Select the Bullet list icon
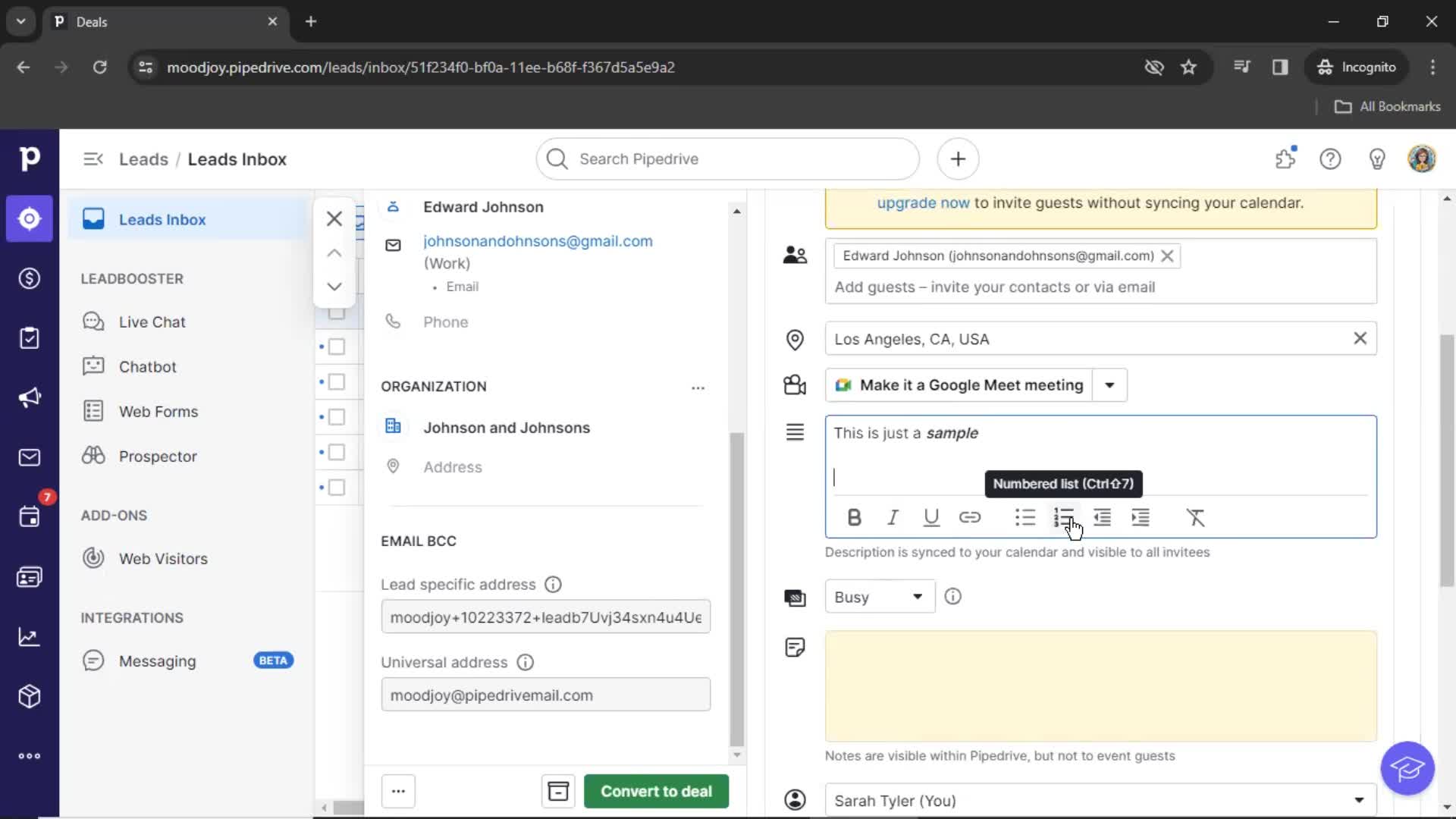This screenshot has width=1456, height=819. 1025,517
